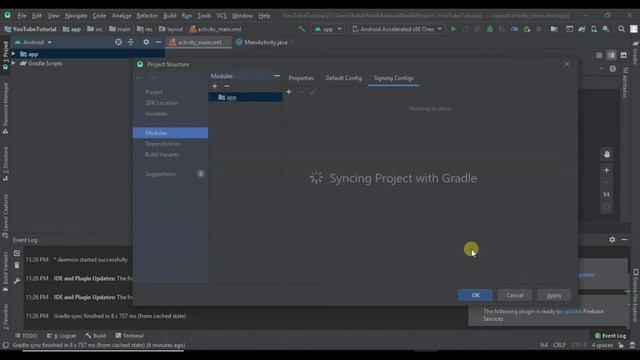Click the Project Structure back arrow
This screenshot has width=640, height=360.
[140, 78]
